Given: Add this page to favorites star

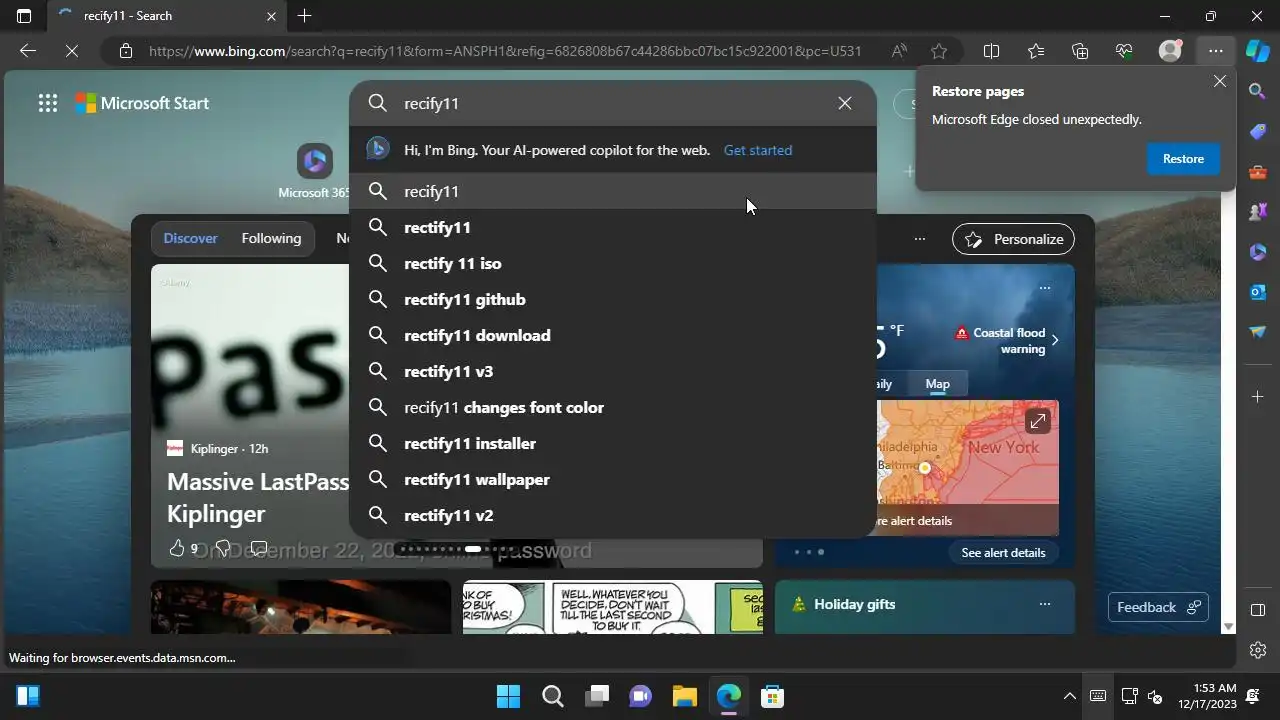Looking at the screenshot, I should 939,51.
